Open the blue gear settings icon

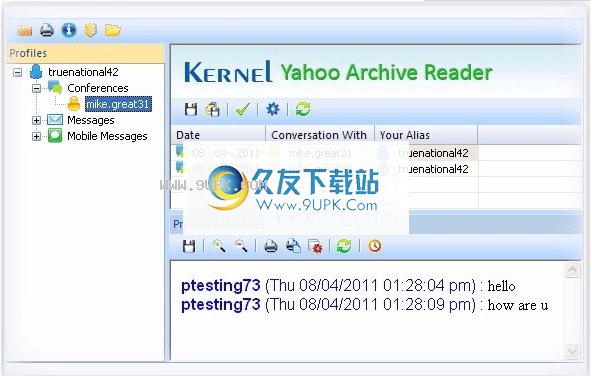click(x=273, y=109)
